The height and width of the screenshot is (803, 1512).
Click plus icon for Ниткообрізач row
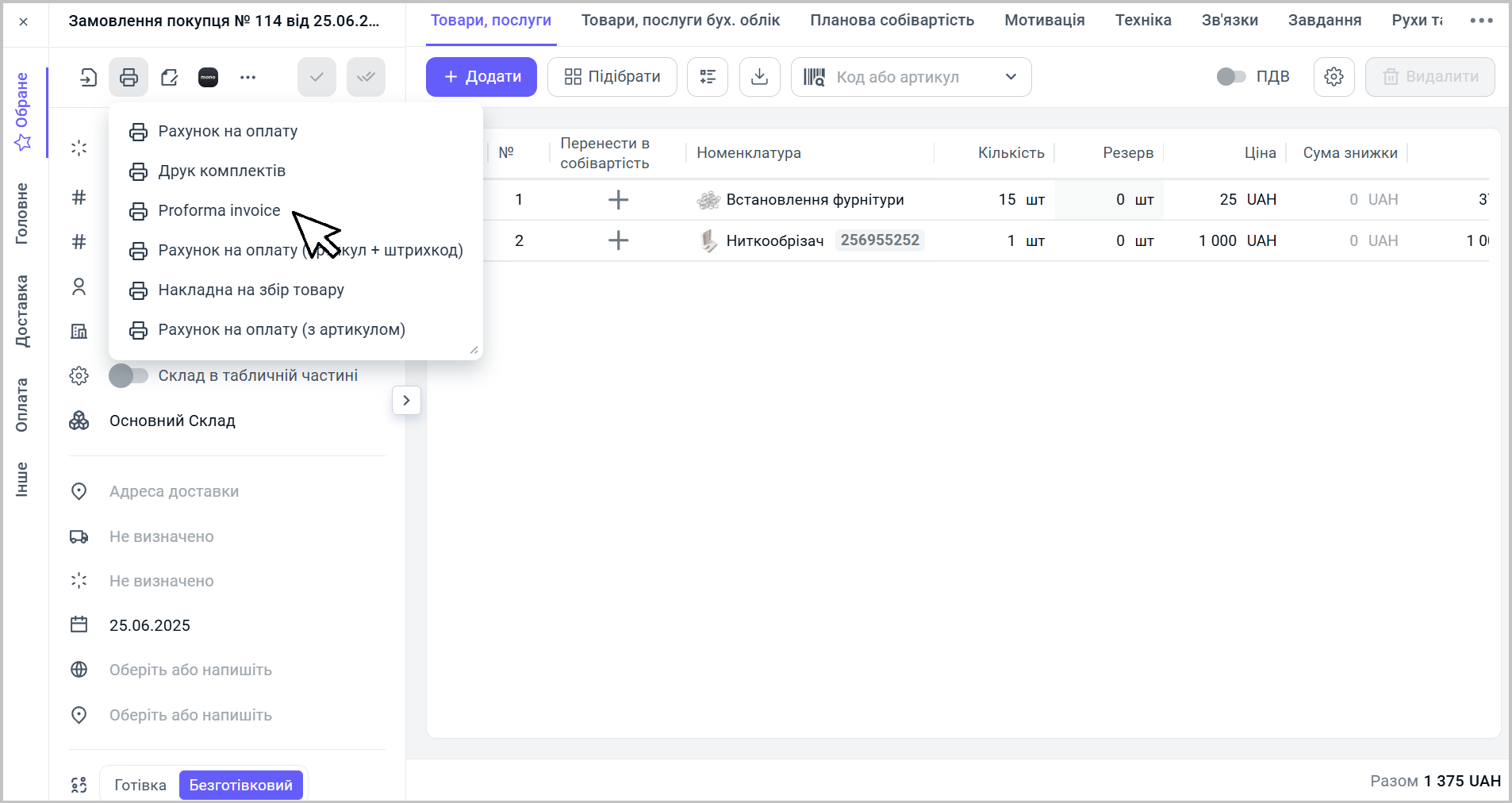coord(618,240)
